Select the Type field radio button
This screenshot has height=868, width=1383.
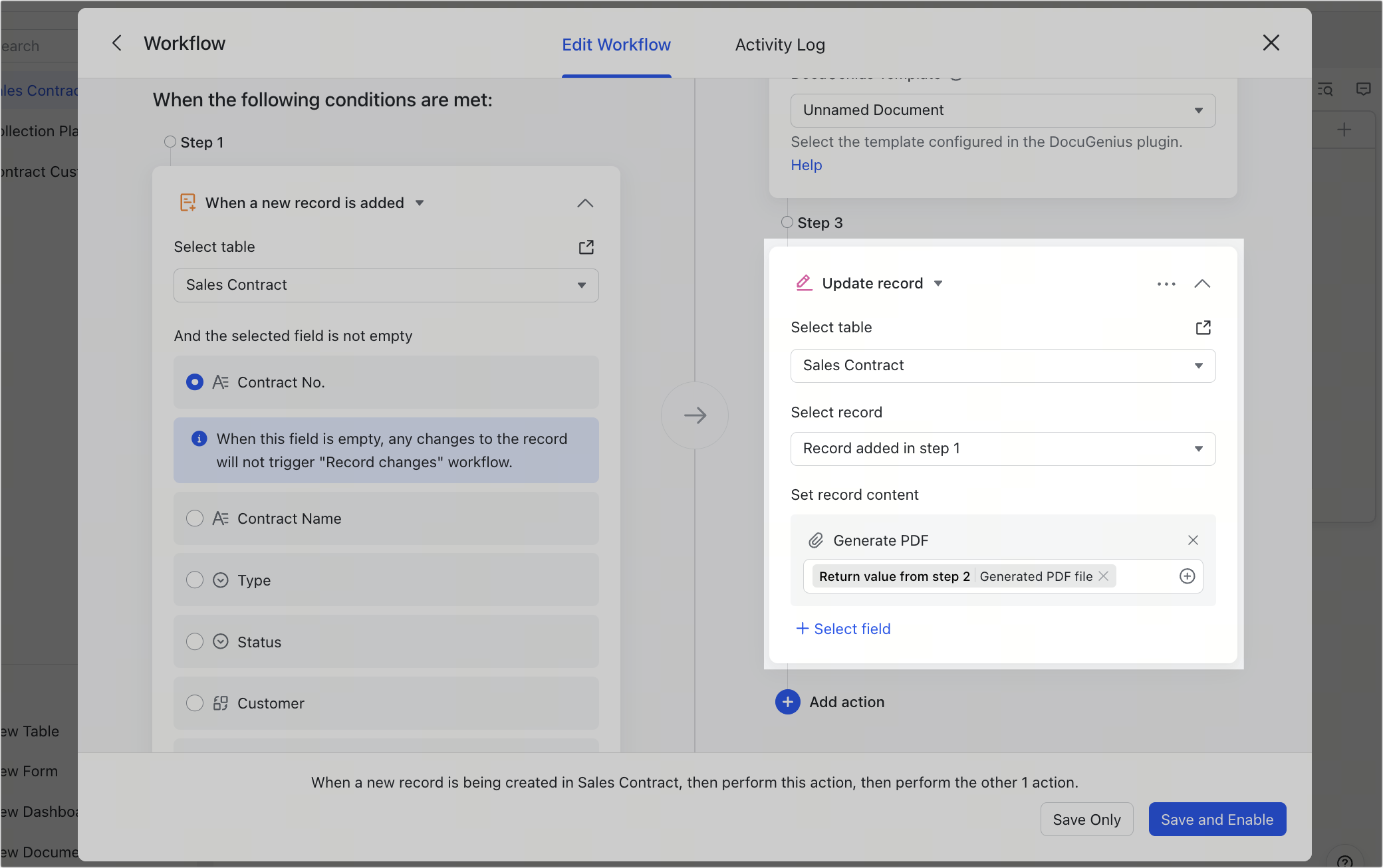click(194, 580)
